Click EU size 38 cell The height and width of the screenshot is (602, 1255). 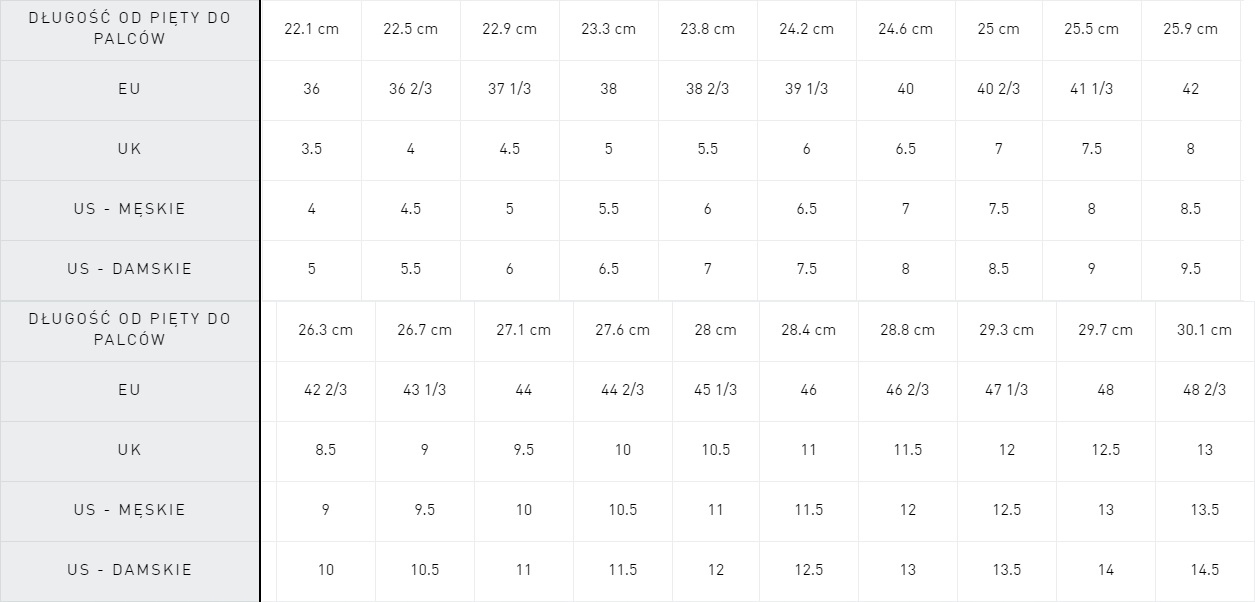[x=608, y=89]
